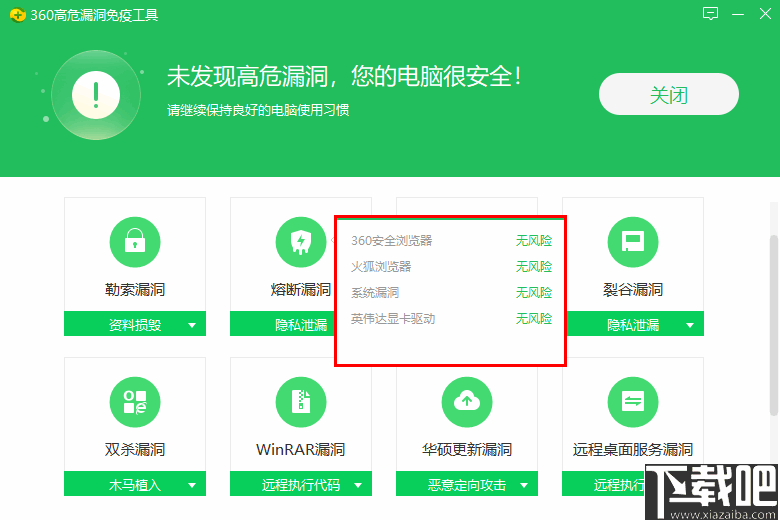Click the 请继续保持良好的电脑使用习惯 subtitle

point(258,110)
